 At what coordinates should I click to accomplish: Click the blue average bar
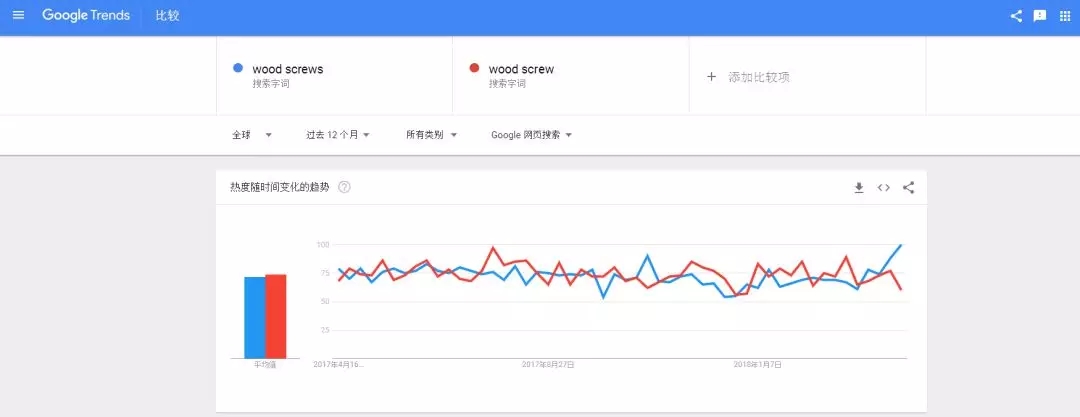[255, 317]
